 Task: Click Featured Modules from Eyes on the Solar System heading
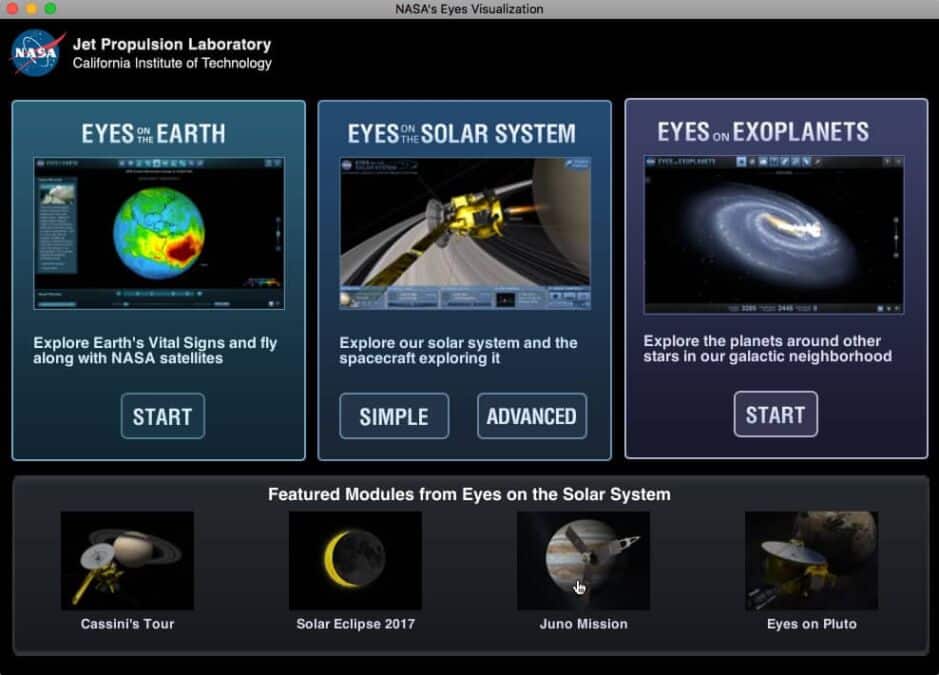pyautogui.click(x=470, y=494)
